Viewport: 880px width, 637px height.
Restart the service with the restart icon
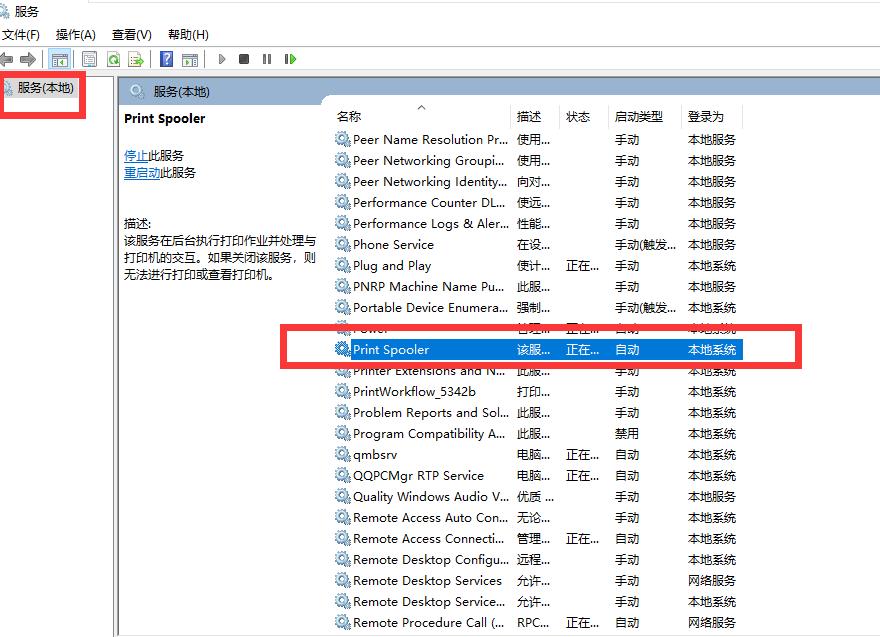point(291,59)
